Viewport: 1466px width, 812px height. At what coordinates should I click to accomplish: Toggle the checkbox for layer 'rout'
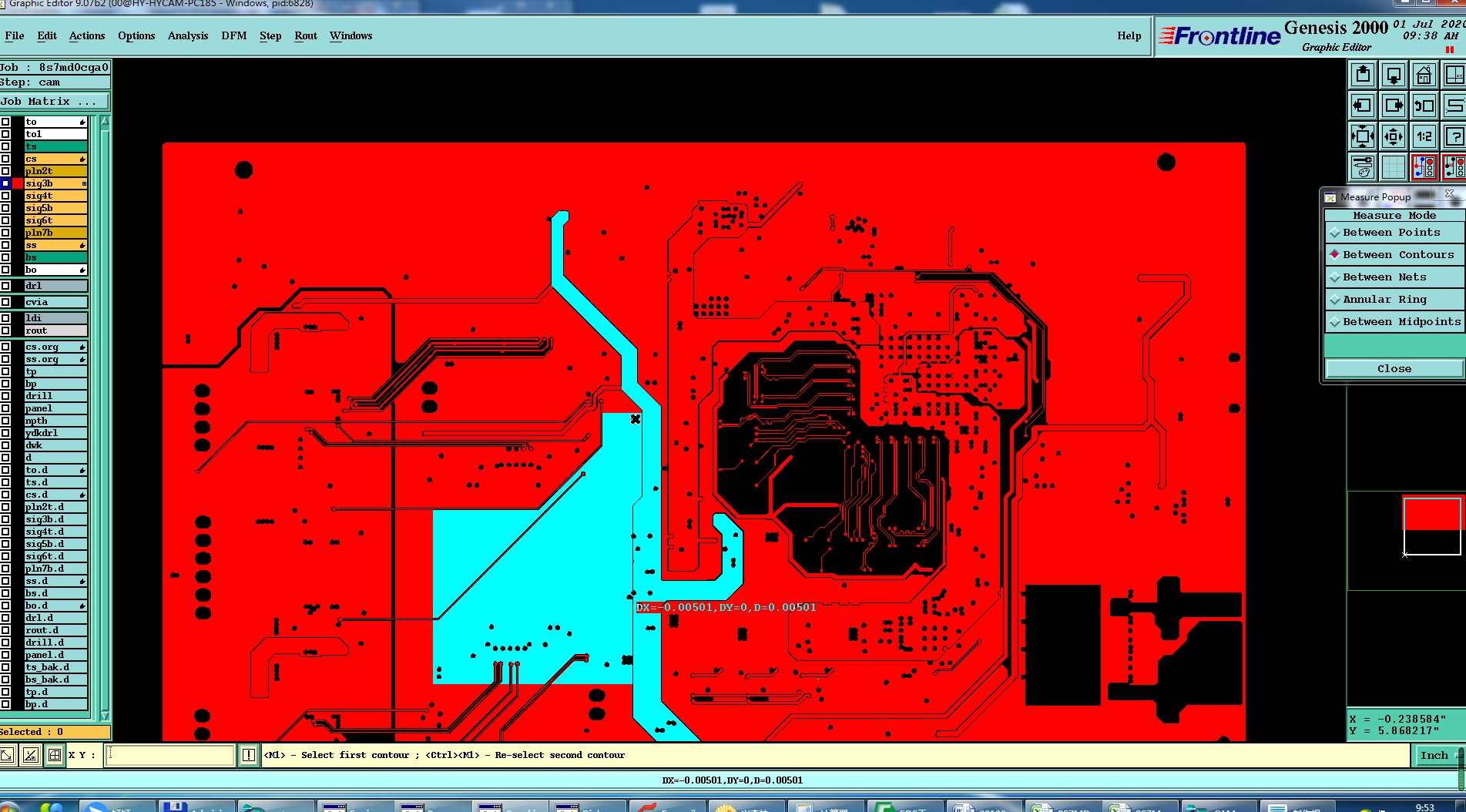5,331
